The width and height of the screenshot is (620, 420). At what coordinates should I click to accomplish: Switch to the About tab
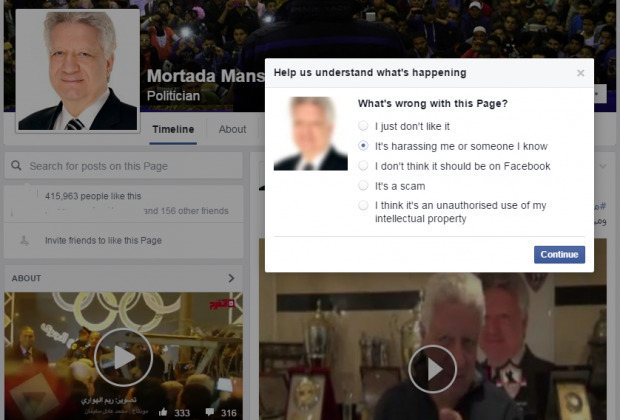(232, 129)
